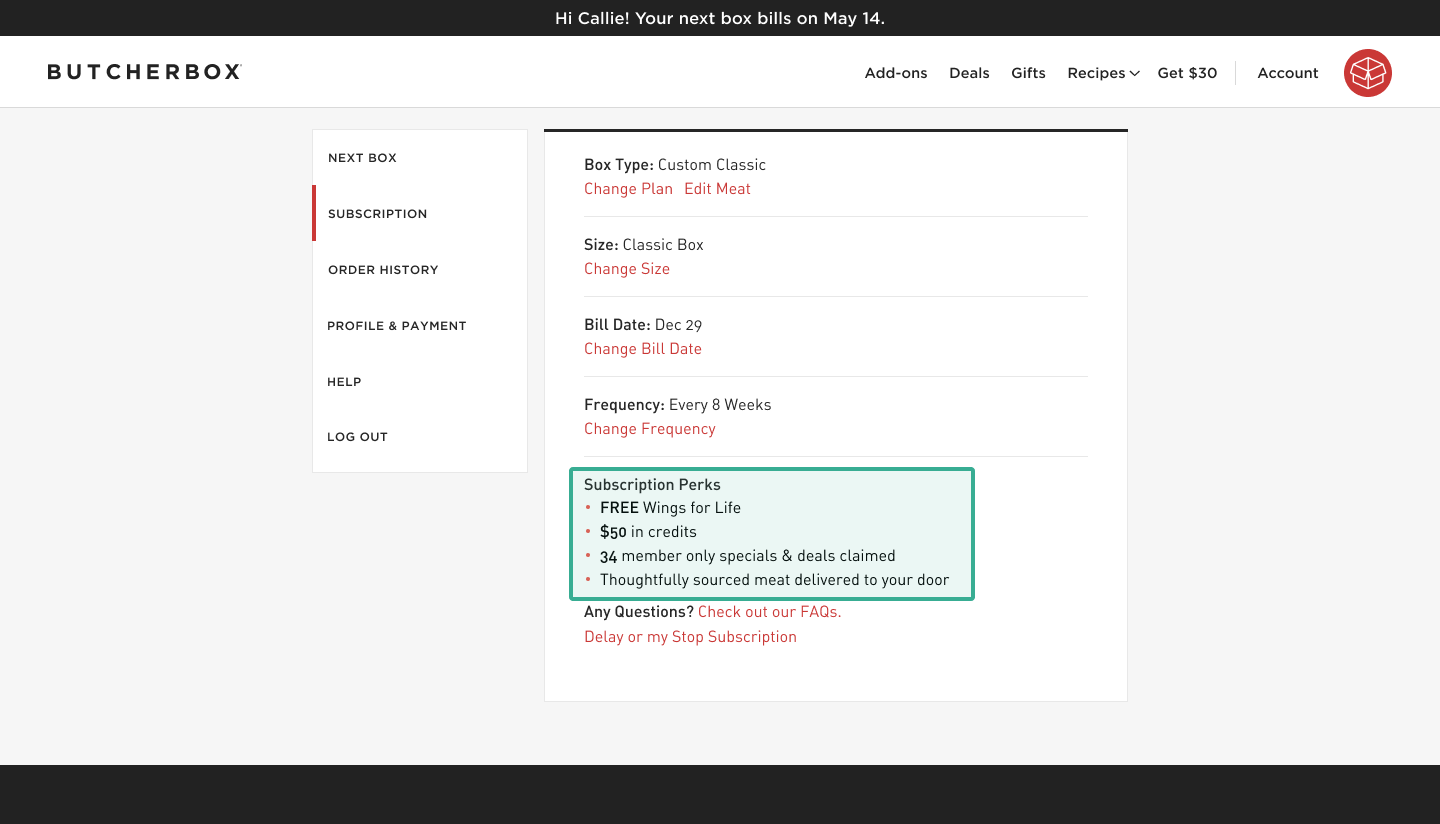This screenshot has width=1440, height=824.
Task: Open Profile & Payment in the sidebar
Action: (420, 326)
